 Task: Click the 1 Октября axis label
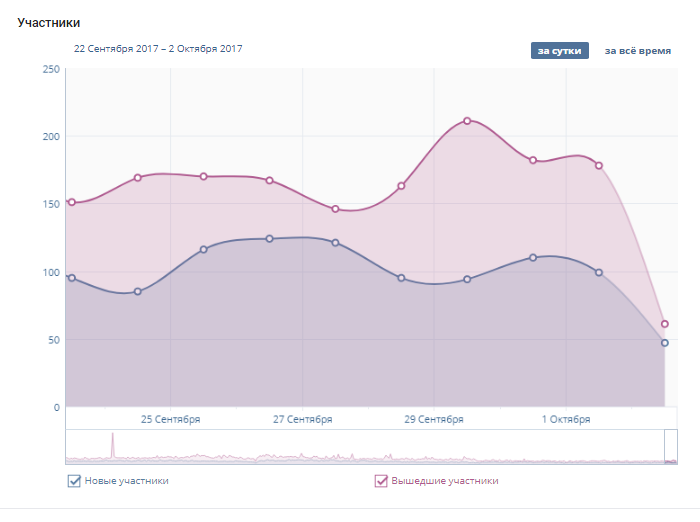pyautogui.click(x=566, y=420)
